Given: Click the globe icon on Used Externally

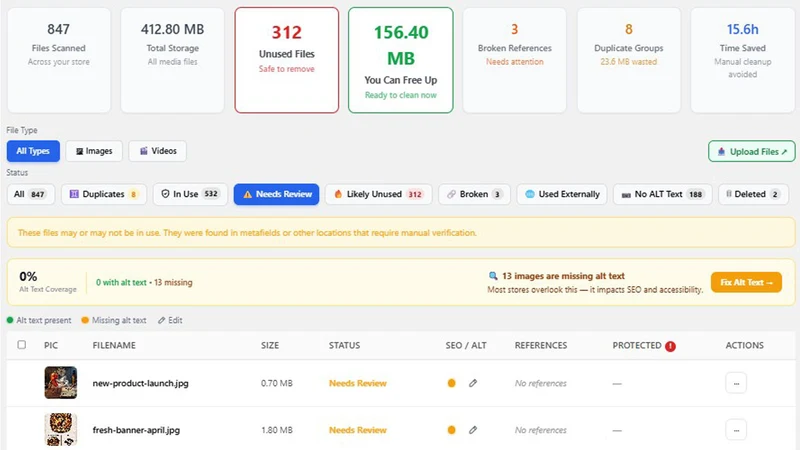Looking at the screenshot, I should 530,194.
